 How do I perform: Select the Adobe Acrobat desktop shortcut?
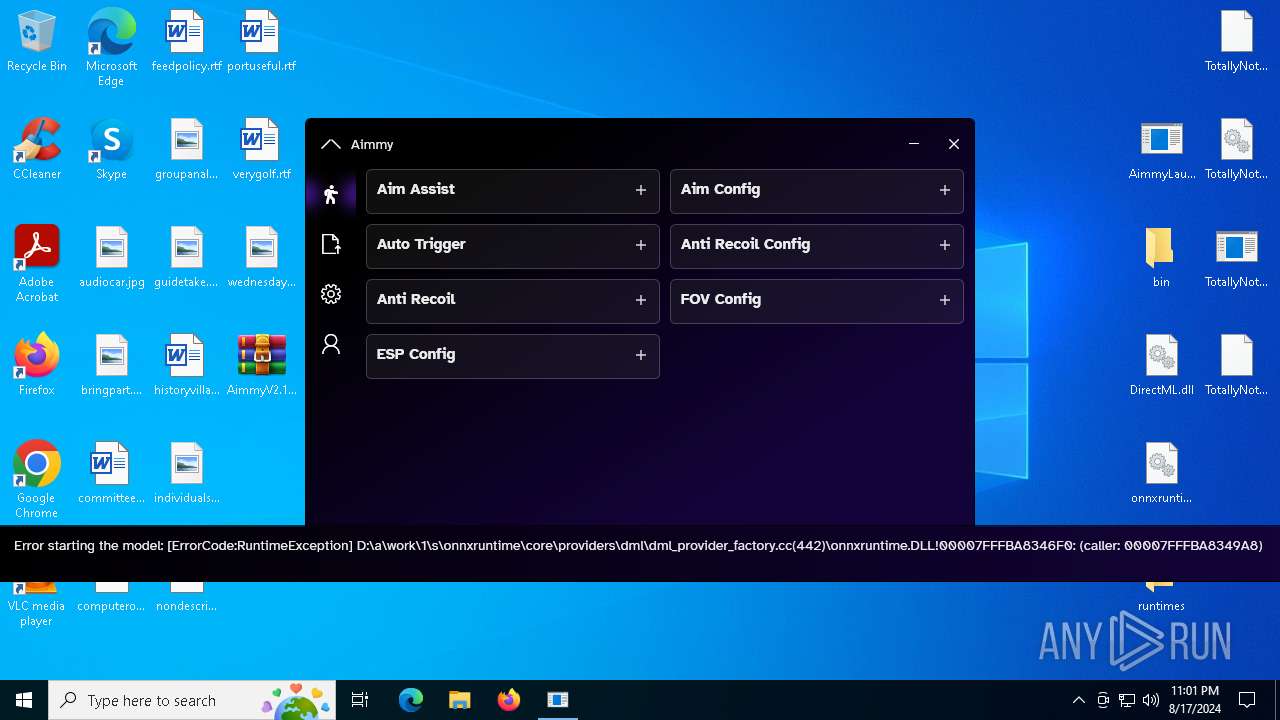click(x=37, y=264)
